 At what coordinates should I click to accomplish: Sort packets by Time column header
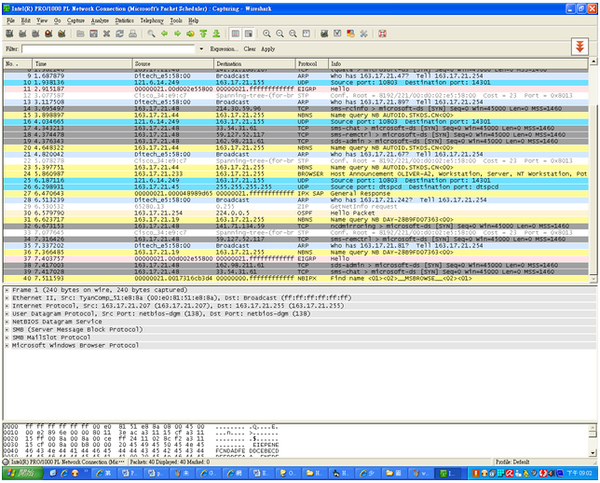(x=82, y=64)
